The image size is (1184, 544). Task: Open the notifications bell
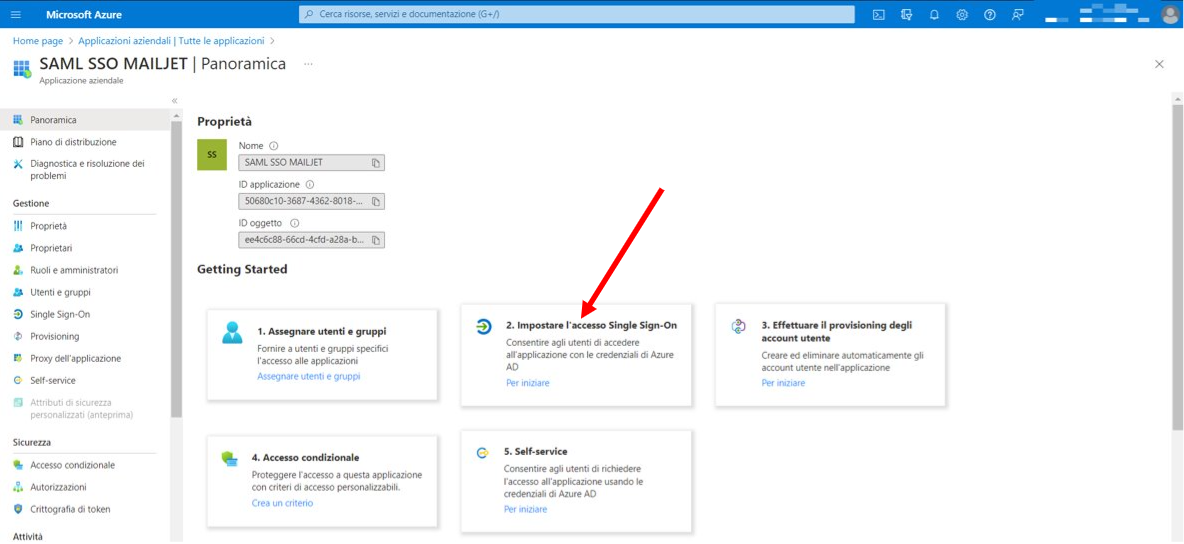(x=934, y=14)
